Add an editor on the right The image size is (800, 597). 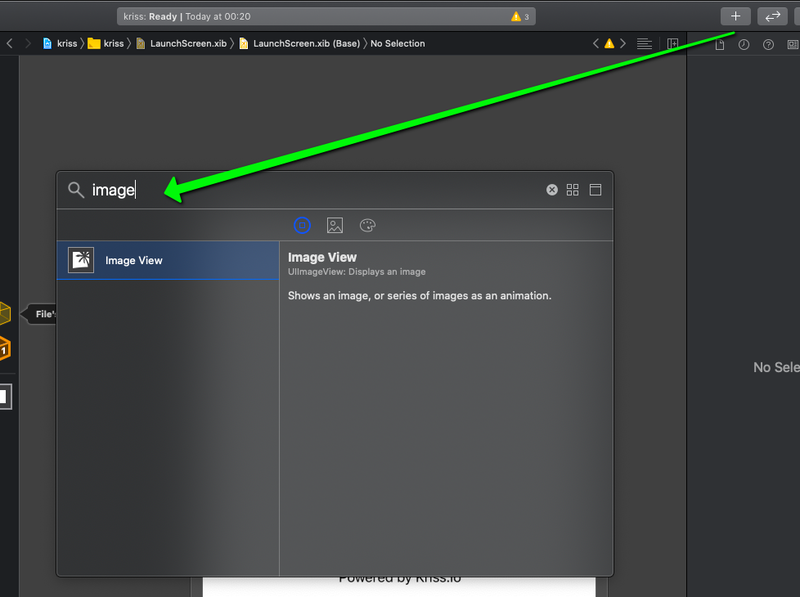point(672,44)
